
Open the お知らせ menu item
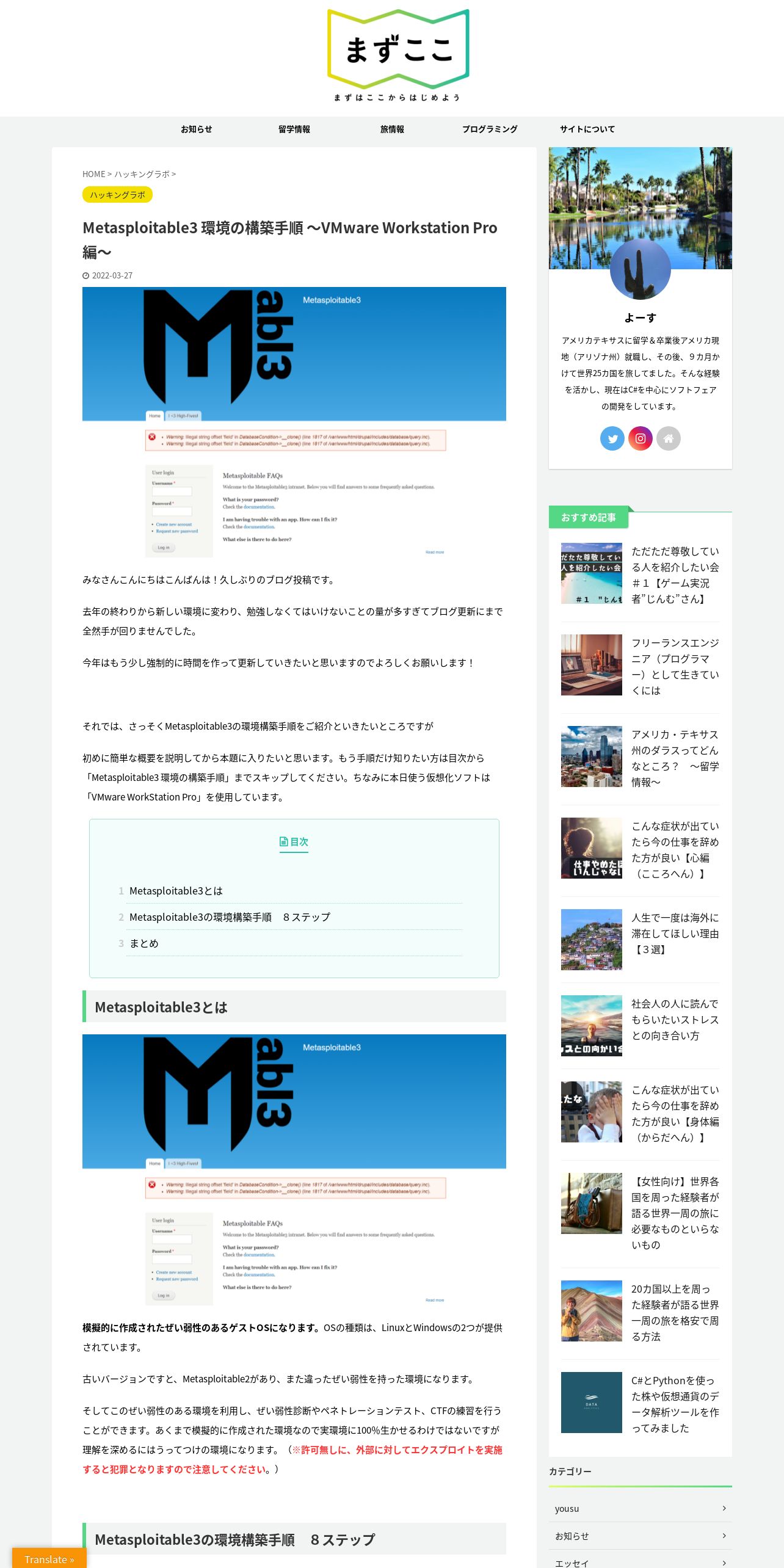point(197,129)
